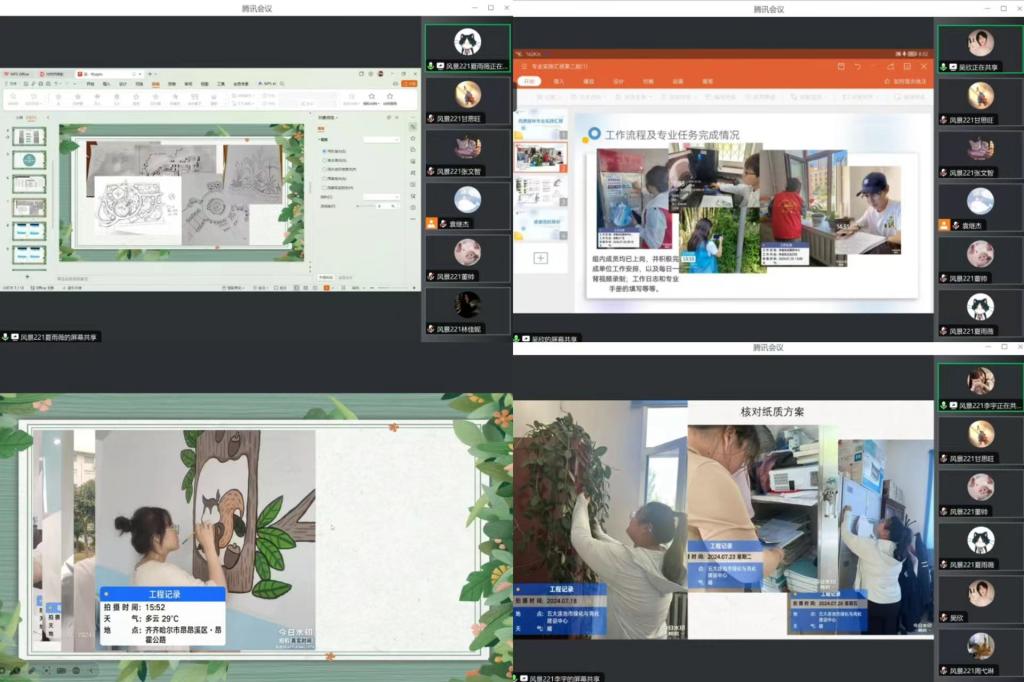Select the bottom fill radio option in properties pane
The width and height of the screenshot is (1024, 682).
(x=325, y=187)
